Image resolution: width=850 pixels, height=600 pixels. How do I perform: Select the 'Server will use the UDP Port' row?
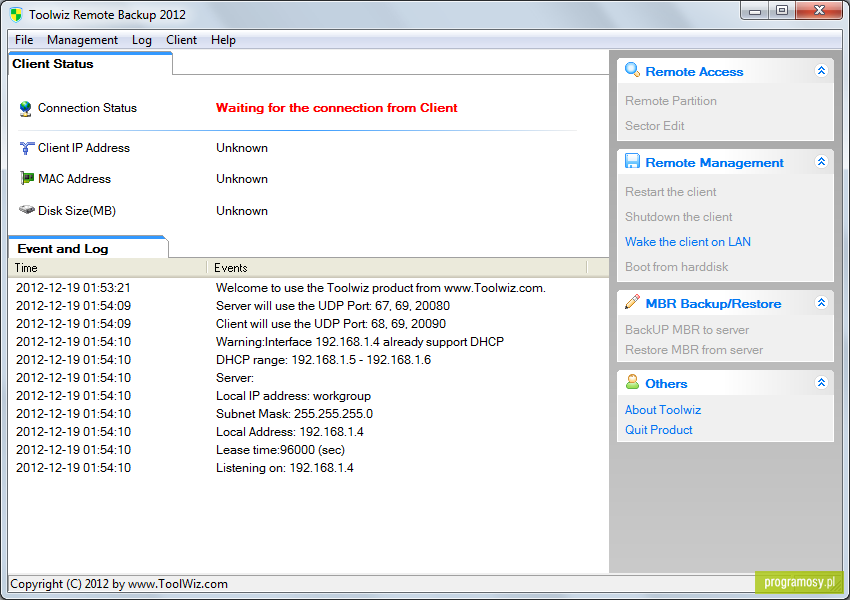tap(308, 306)
